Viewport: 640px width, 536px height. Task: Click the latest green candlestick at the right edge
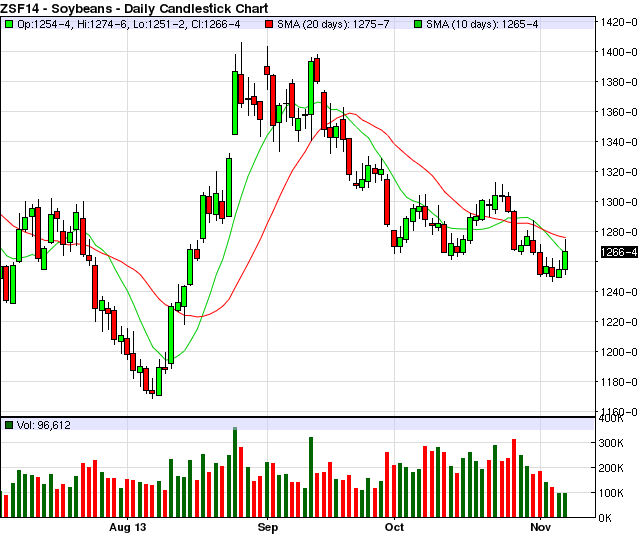[x=565, y=260]
